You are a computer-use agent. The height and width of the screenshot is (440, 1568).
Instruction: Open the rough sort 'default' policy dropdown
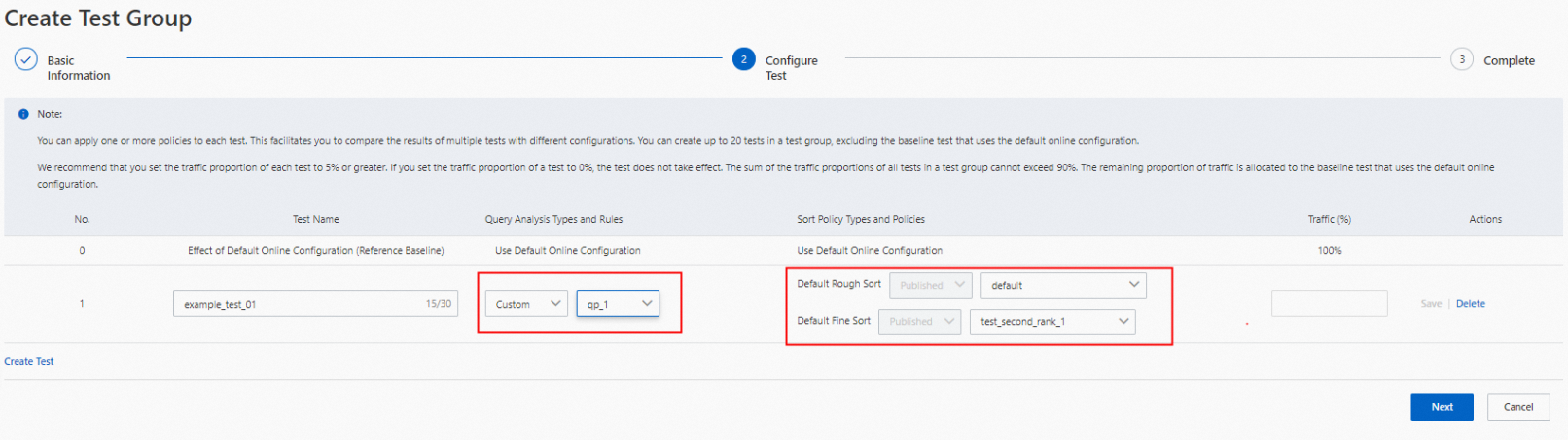coord(1064,285)
